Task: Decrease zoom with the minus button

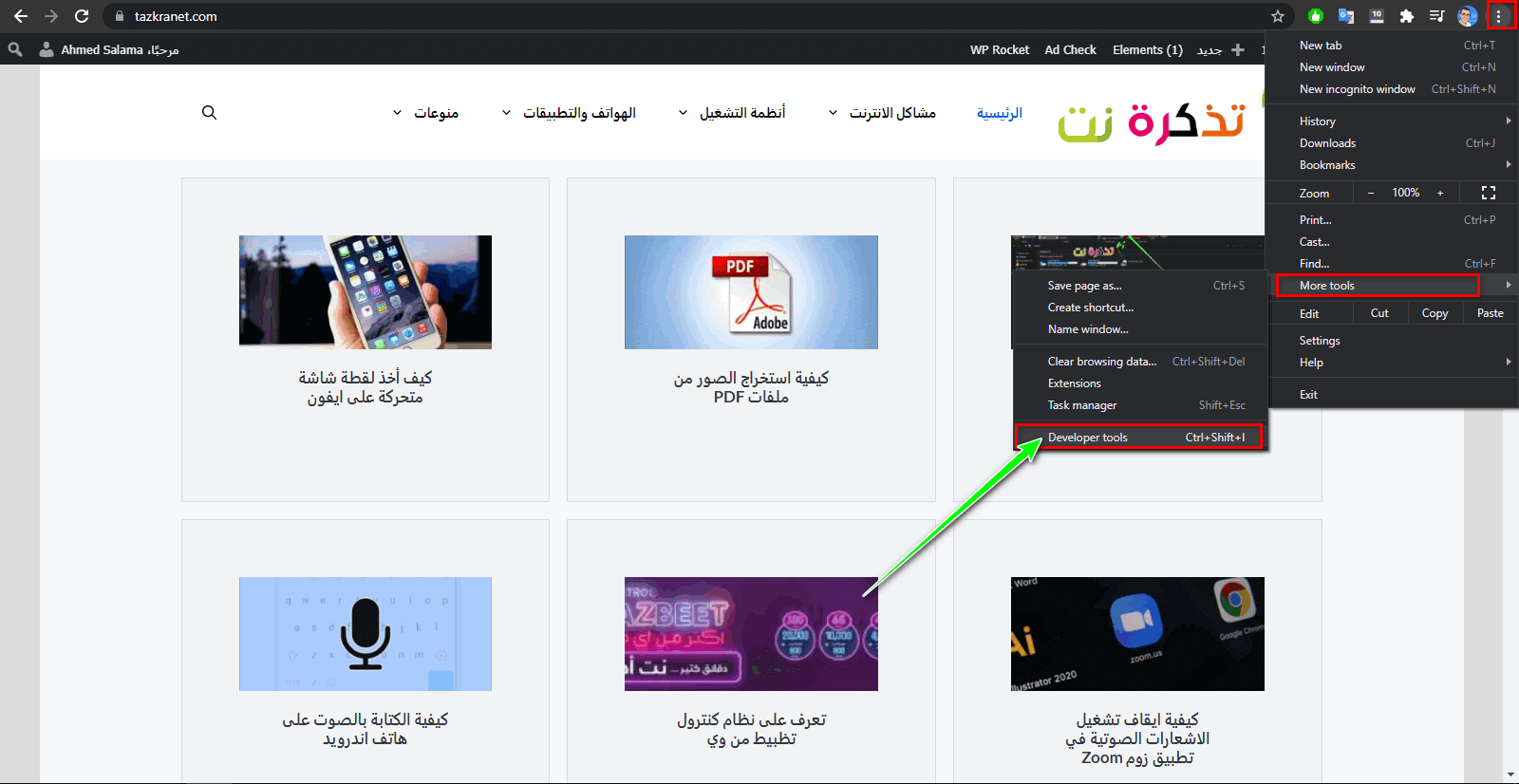Action: pyautogui.click(x=1371, y=193)
